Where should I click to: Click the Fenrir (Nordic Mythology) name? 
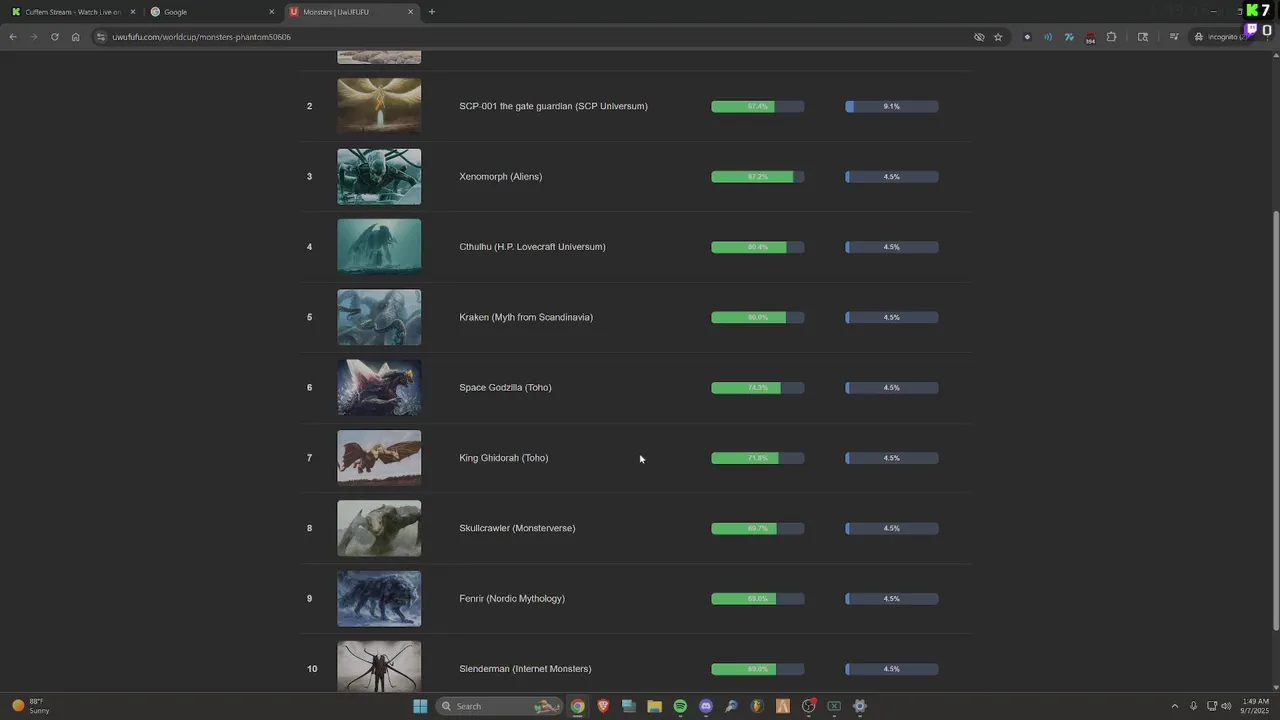click(512, 598)
